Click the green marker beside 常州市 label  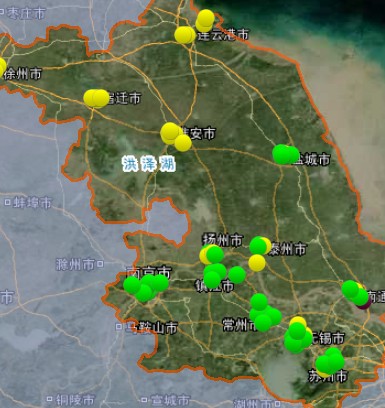click(x=263, y=323)
